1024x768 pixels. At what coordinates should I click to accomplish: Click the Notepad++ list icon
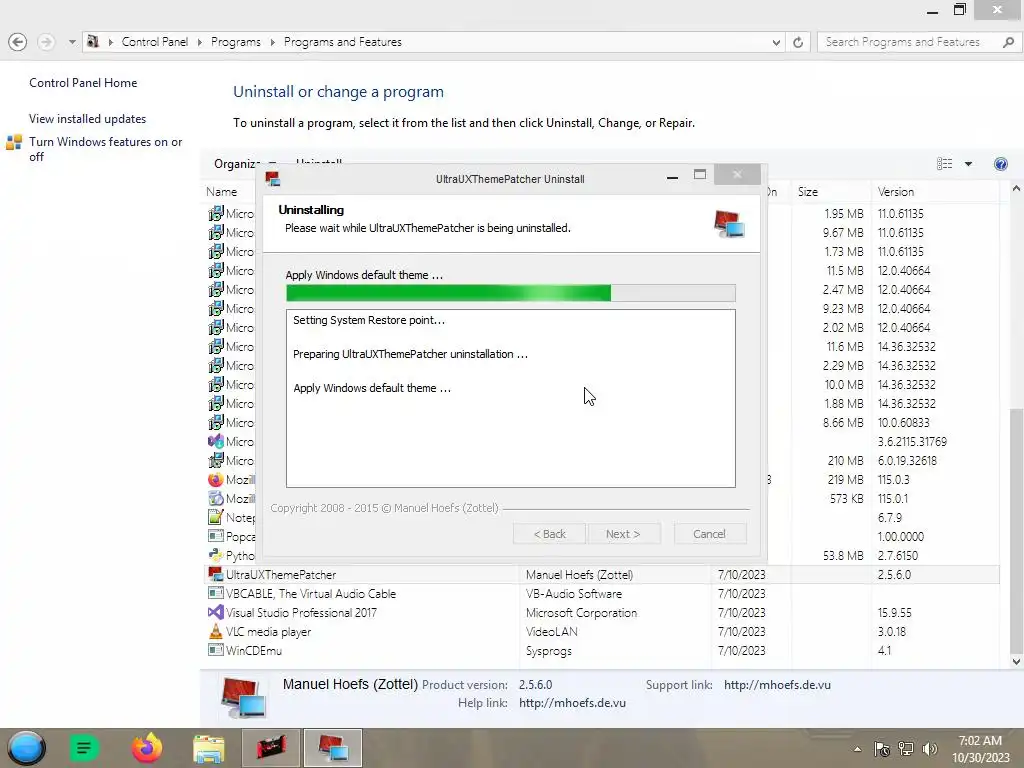[x=216, y=517]
